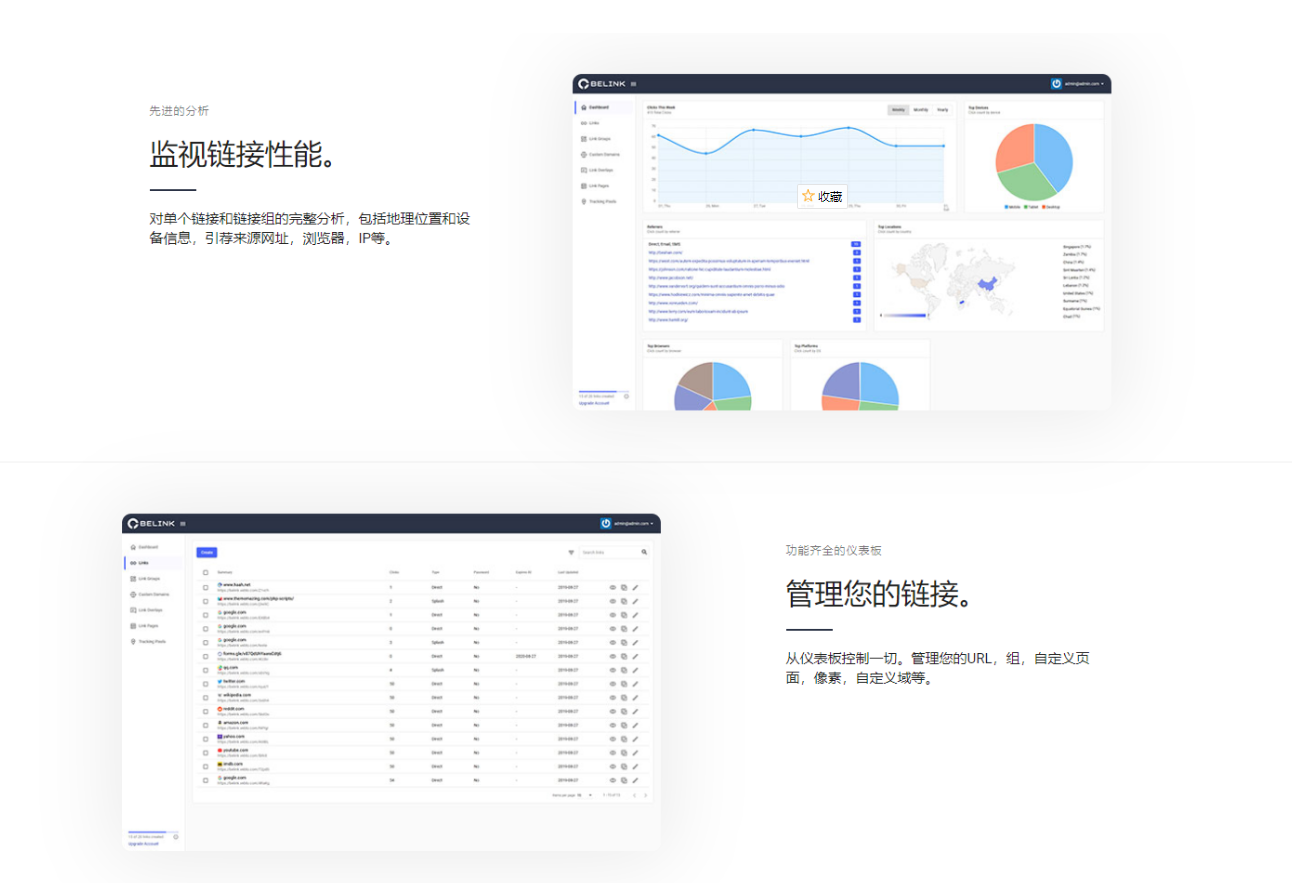Switch the clicks chart to the Yearly tab
1292x883 pixels.
pyautogui.click(x=941, y=110)
